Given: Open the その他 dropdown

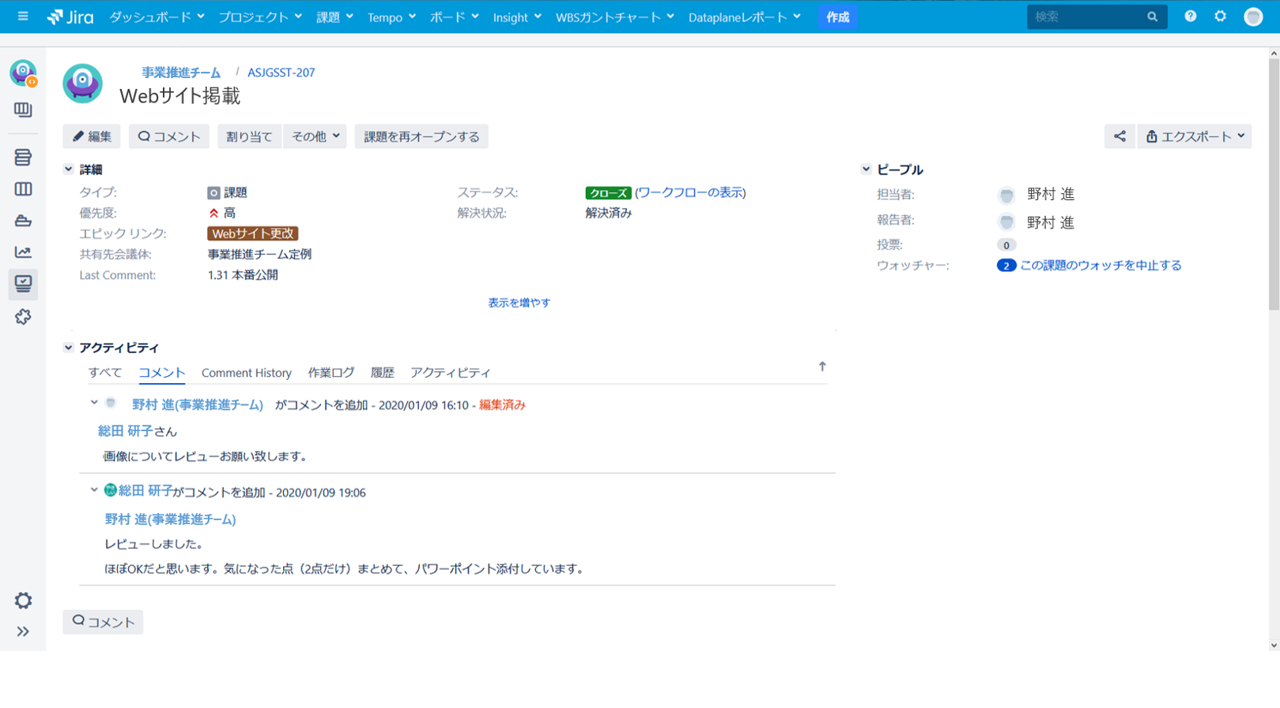Looking at the screenshot, I should click(315, 137).
